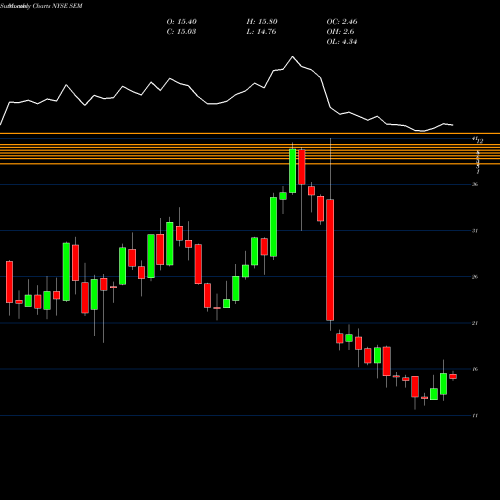
Task: Click the price axis label 11
Action: point(475,415)
